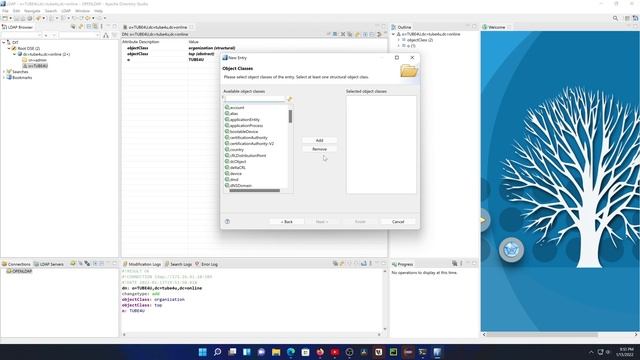The image size is (640, 360).
Task: Open the Navigate menu
Action: click(32, 11)
